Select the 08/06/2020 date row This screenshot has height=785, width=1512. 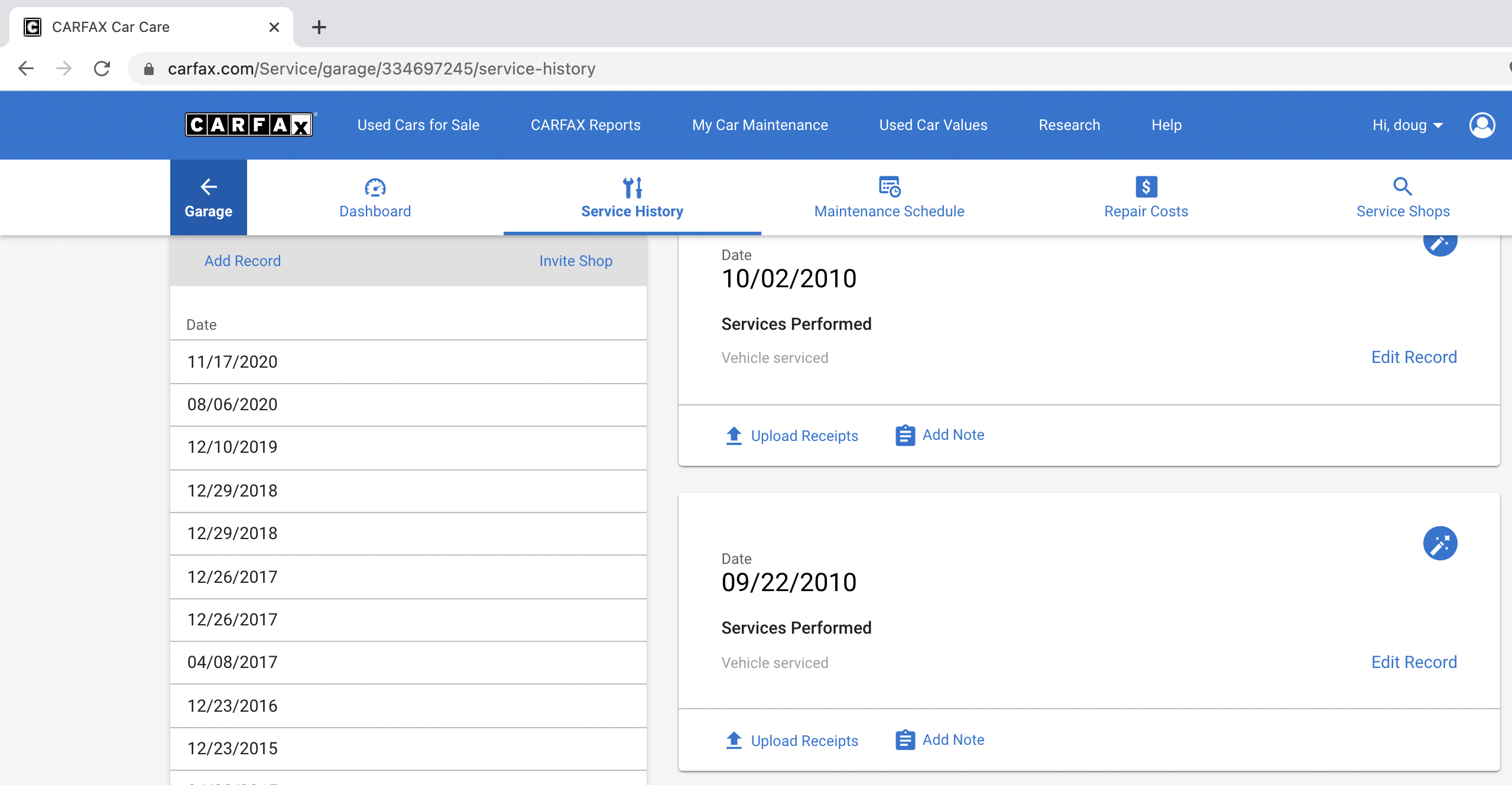408,404
